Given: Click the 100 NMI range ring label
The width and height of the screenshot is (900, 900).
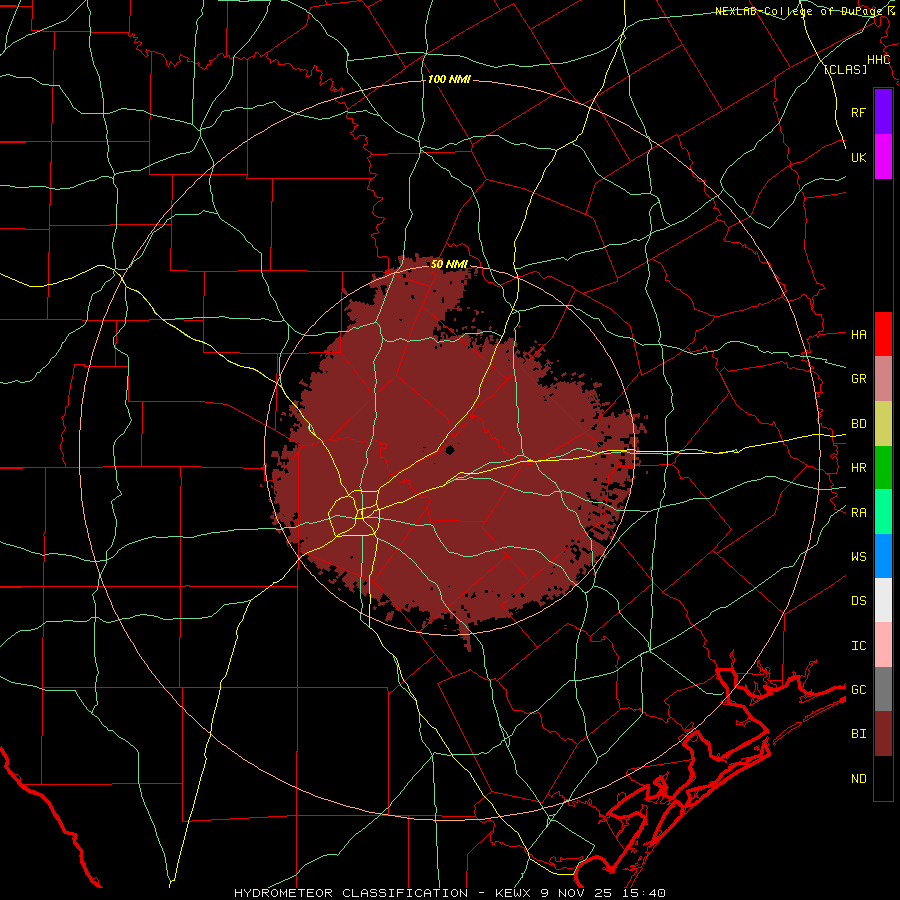Looking at the screenshot, I should tap(449, 79).
